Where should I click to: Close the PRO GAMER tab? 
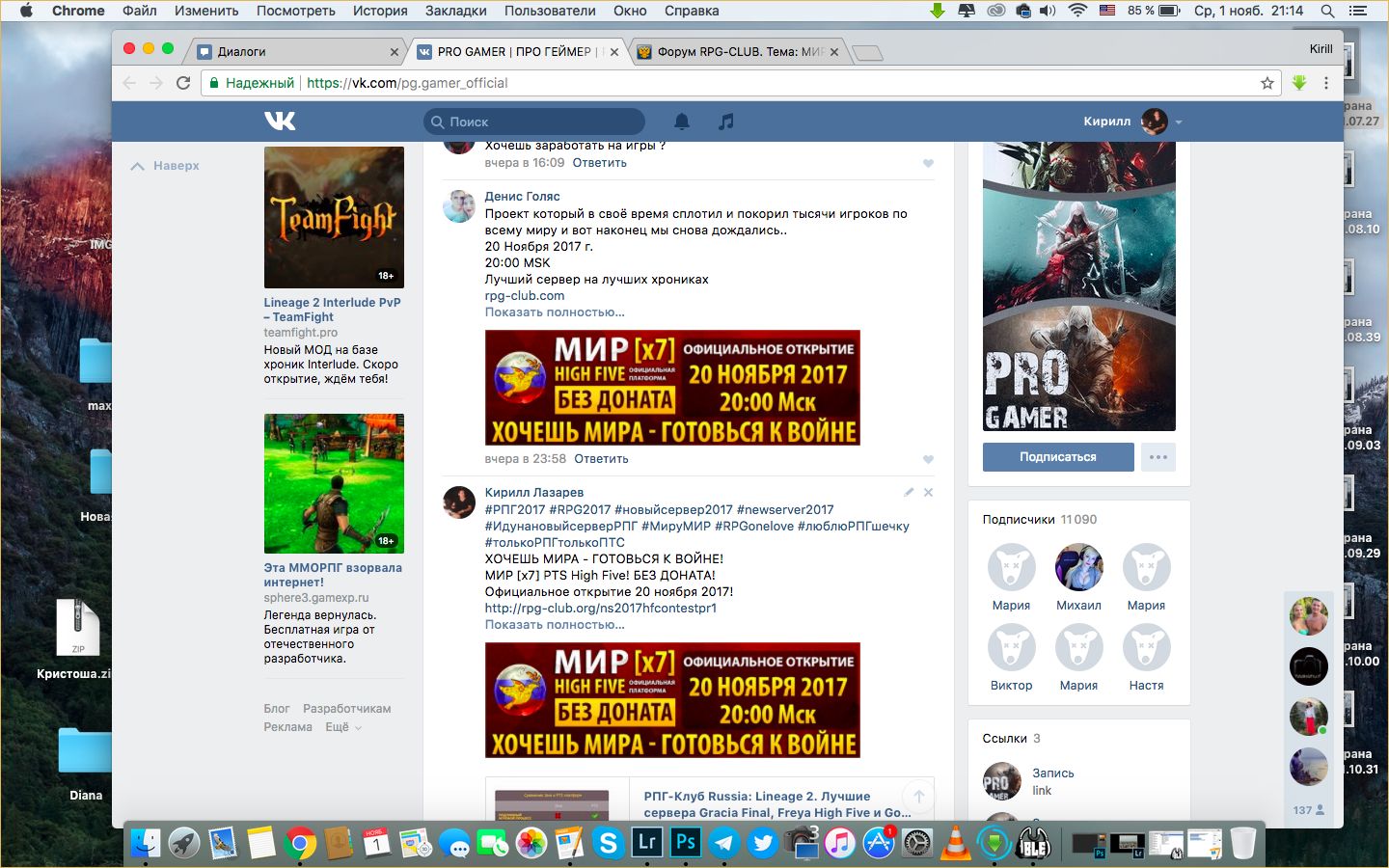pyautogui.click(x=614, y=52)
